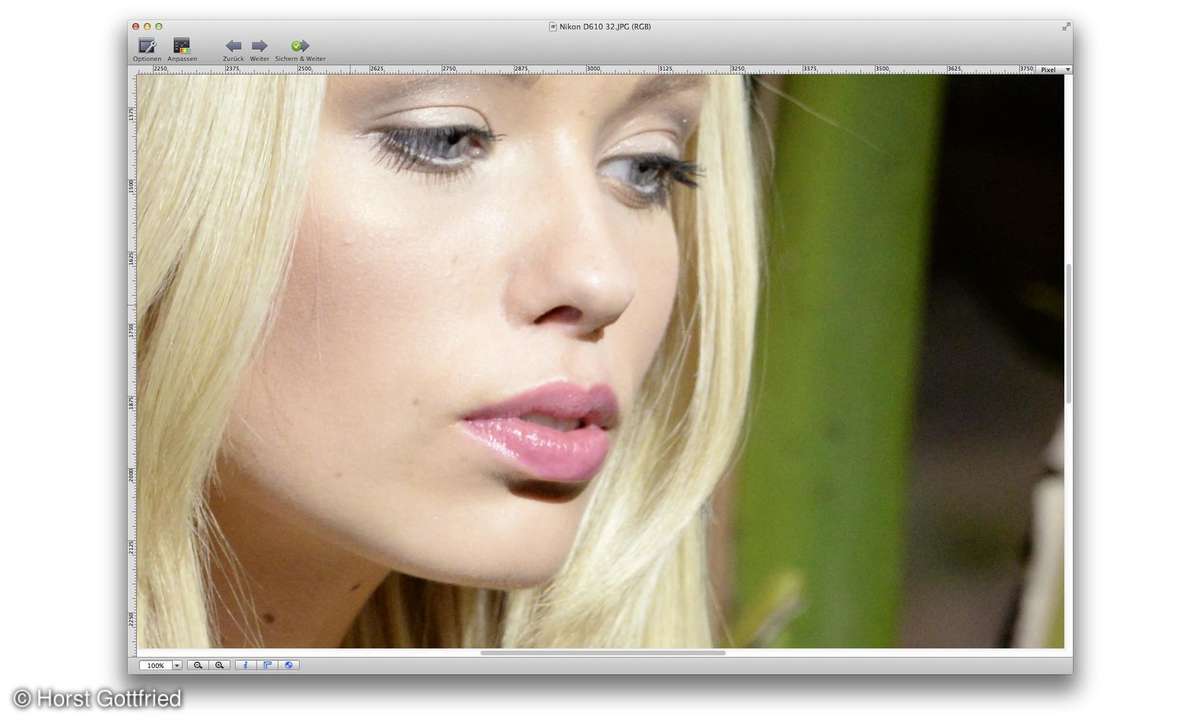Click the Anpassen toolbar icon

181,46
